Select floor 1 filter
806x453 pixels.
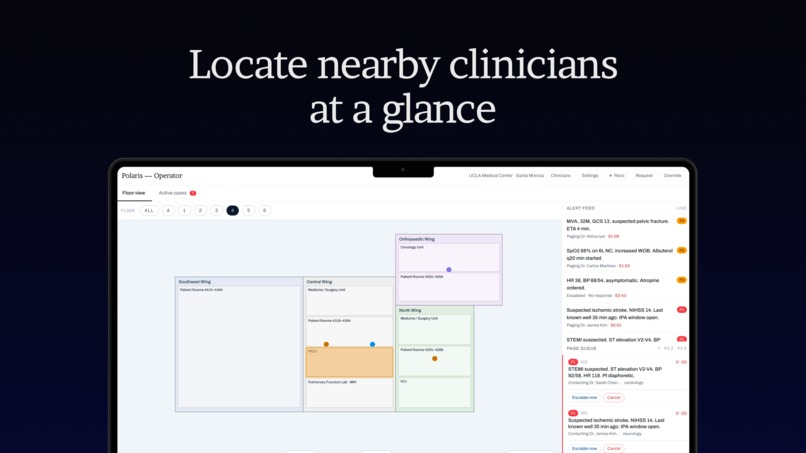[x=184, y=210]
